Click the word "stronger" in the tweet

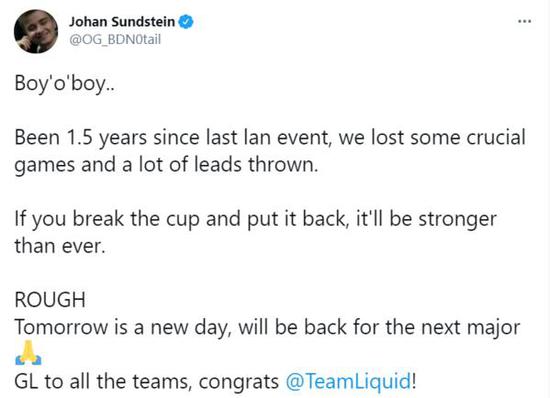(458, 220)
